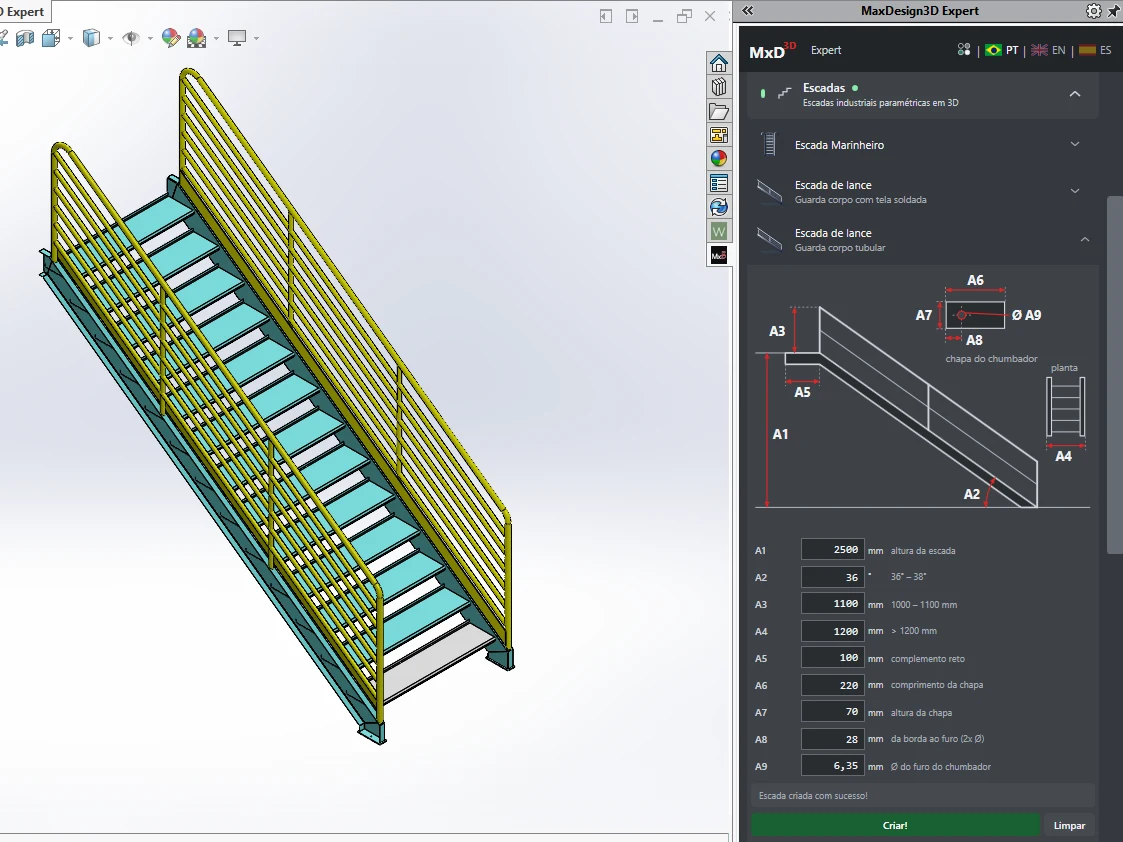Image resolution: width=1123 pixels, height=842 pixels.
Task: Click the Section View tool
Action: tap(25, 38)
